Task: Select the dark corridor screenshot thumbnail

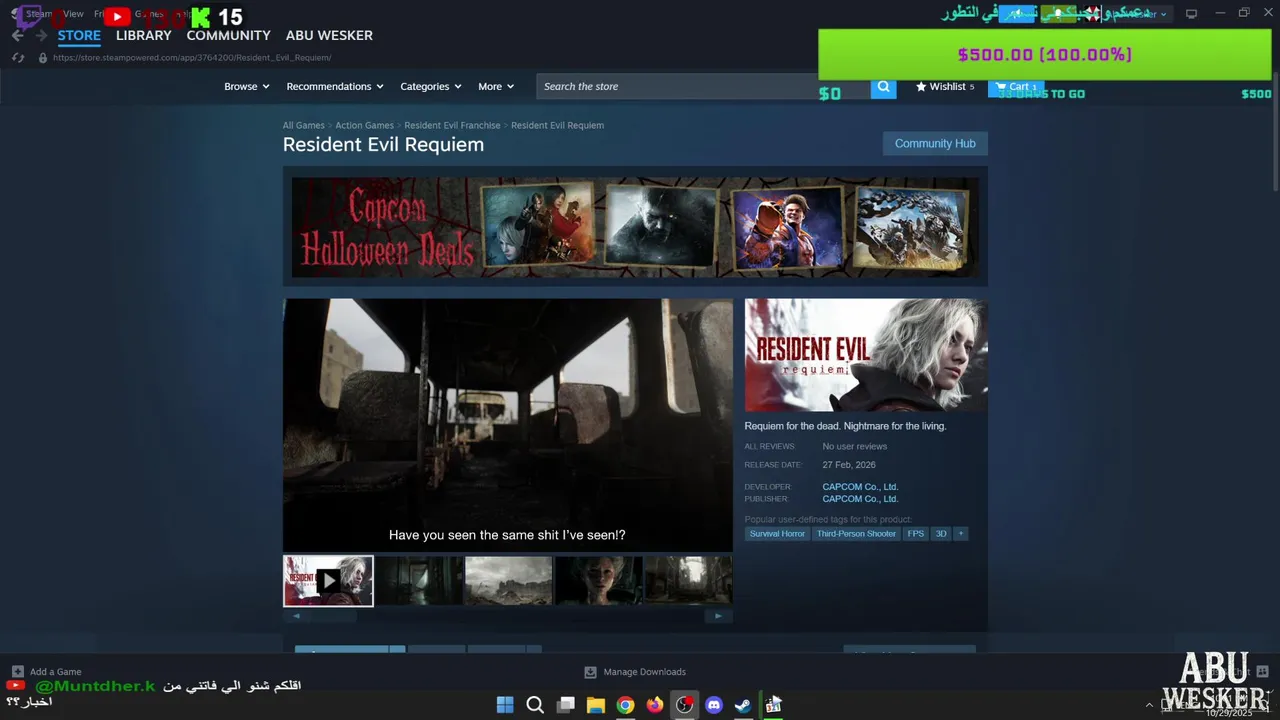Action: (418, 580)
